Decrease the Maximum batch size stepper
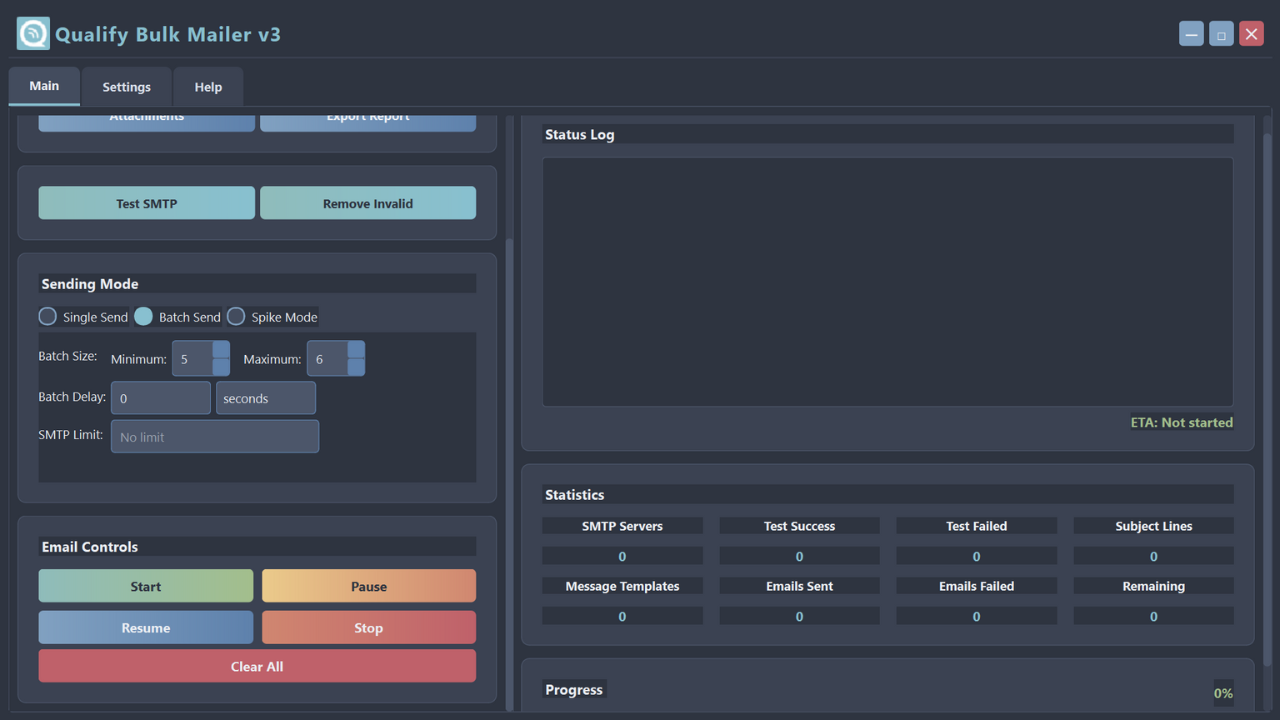 tap(356, 367)
